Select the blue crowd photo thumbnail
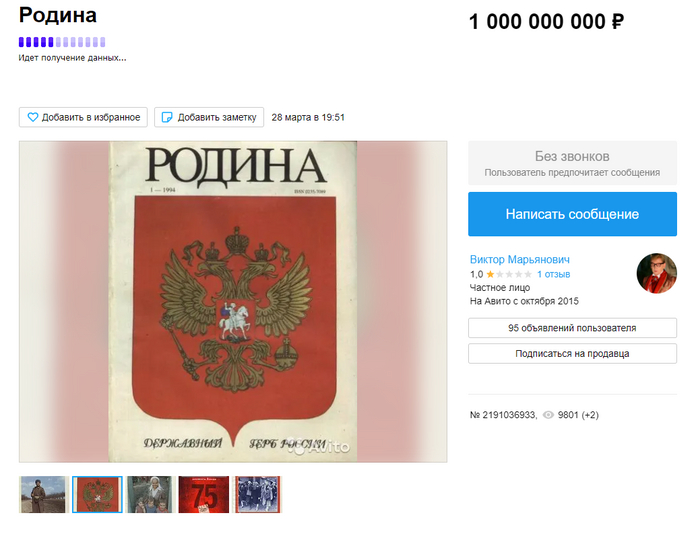 [258, 494]
